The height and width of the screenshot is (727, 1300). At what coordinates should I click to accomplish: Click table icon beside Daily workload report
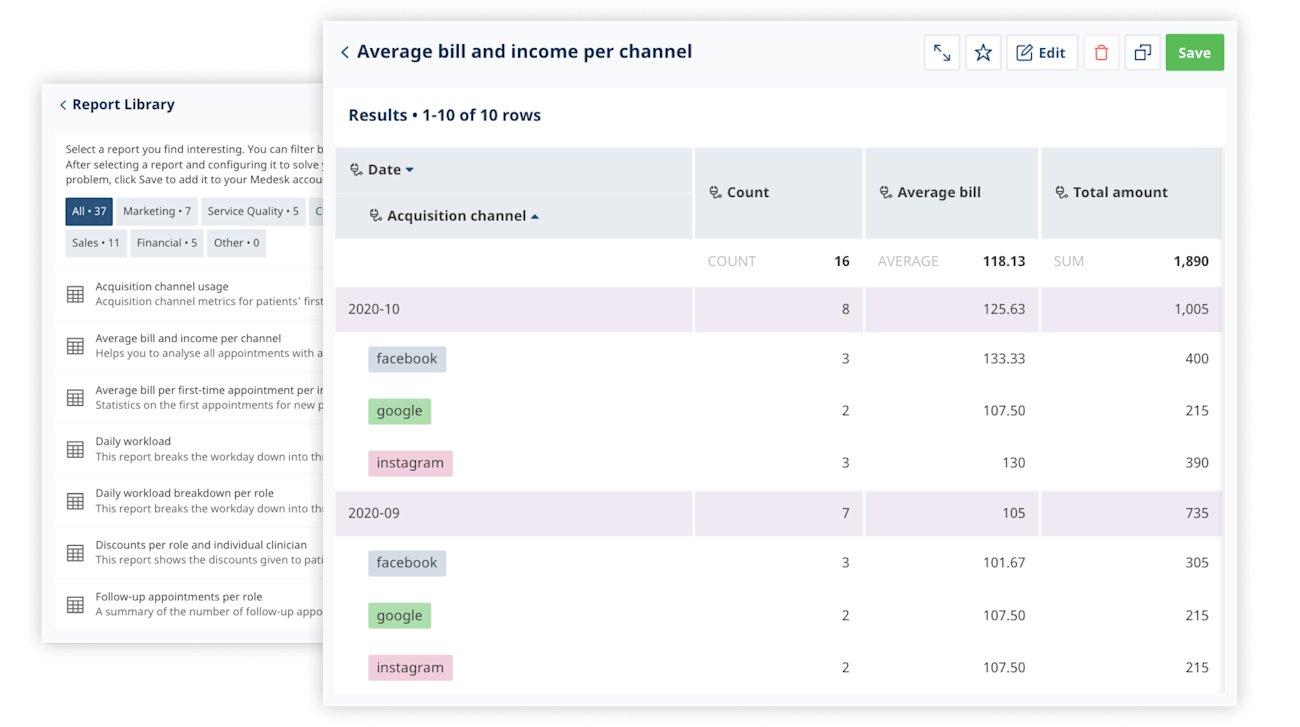click(75, 450)
